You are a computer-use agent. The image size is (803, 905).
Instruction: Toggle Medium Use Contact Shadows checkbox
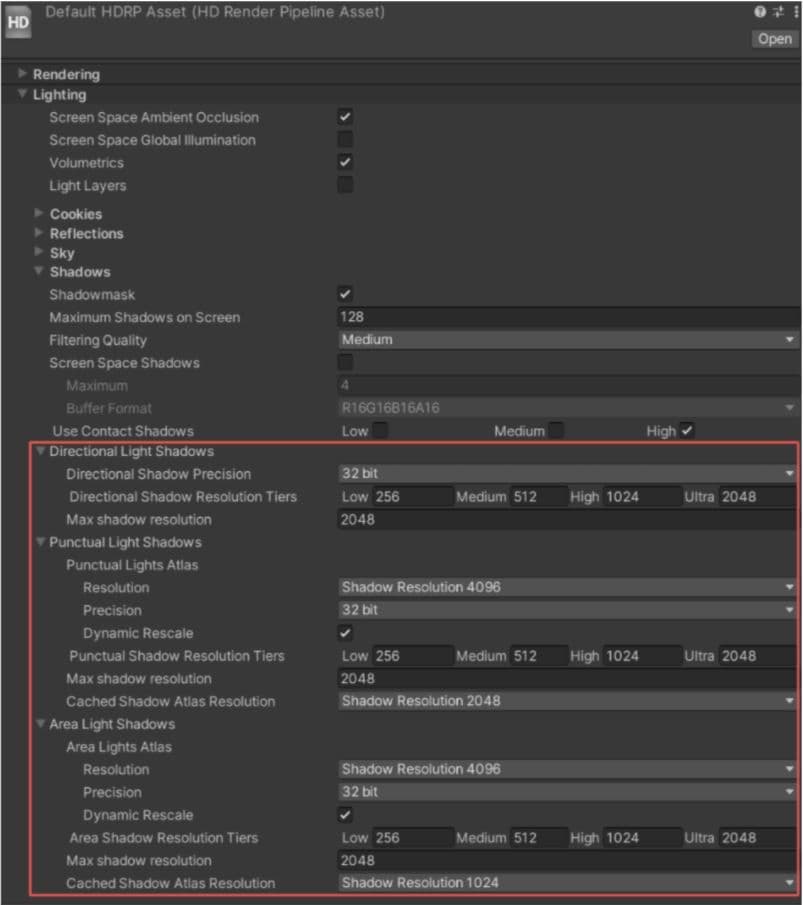[x=556, y=431]
